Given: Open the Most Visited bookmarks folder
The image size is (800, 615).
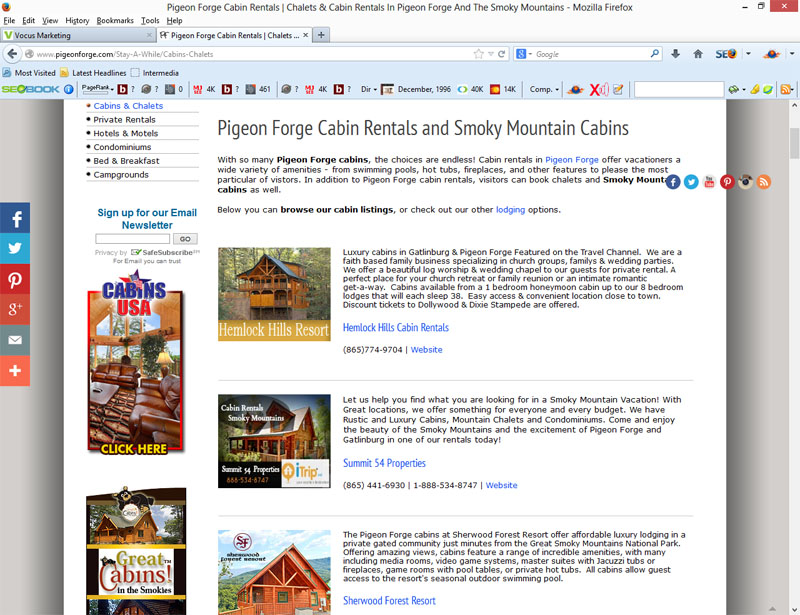Looking at the screenshot, I should [x=29, y=73].
